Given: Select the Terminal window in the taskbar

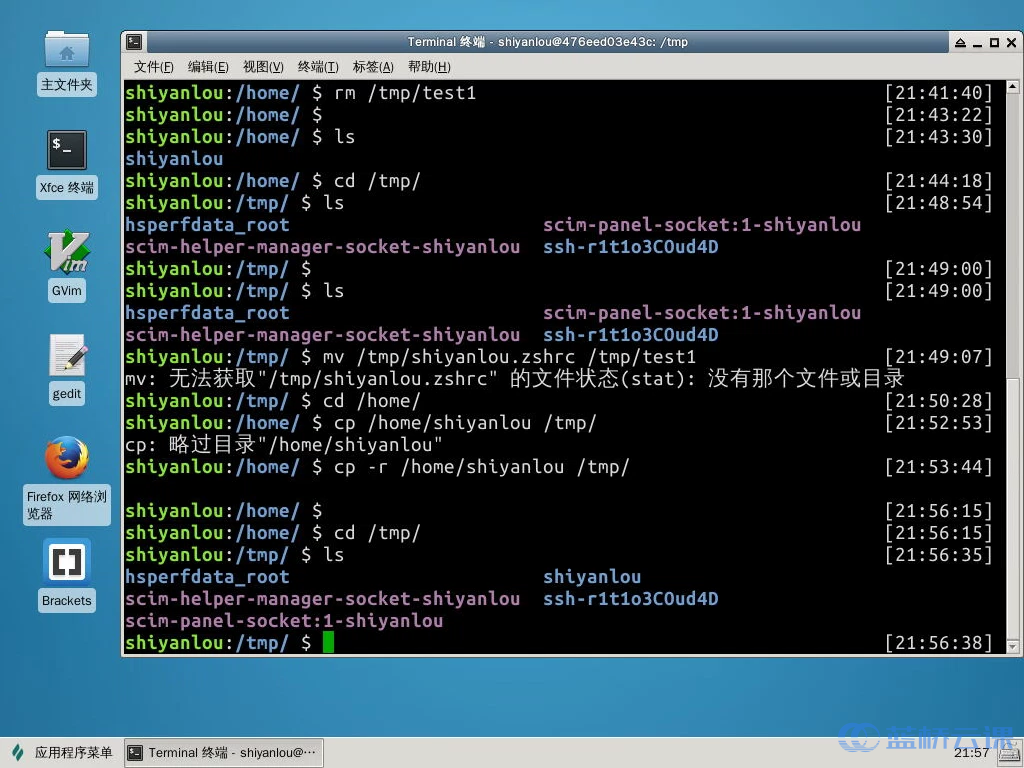Looking at the screenshot, I should click(222, 752).
